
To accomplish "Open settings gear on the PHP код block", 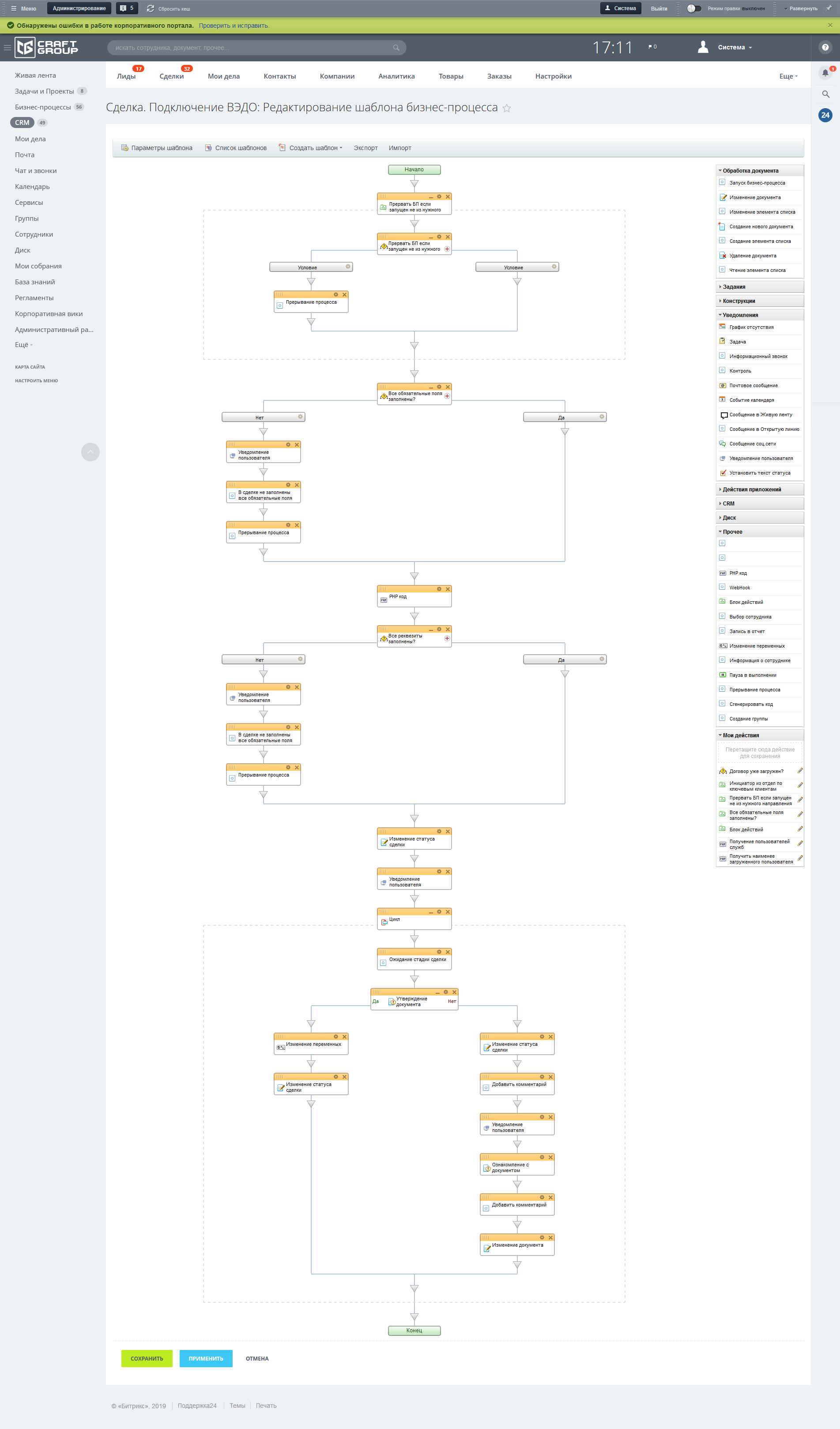I will point(439,589).
